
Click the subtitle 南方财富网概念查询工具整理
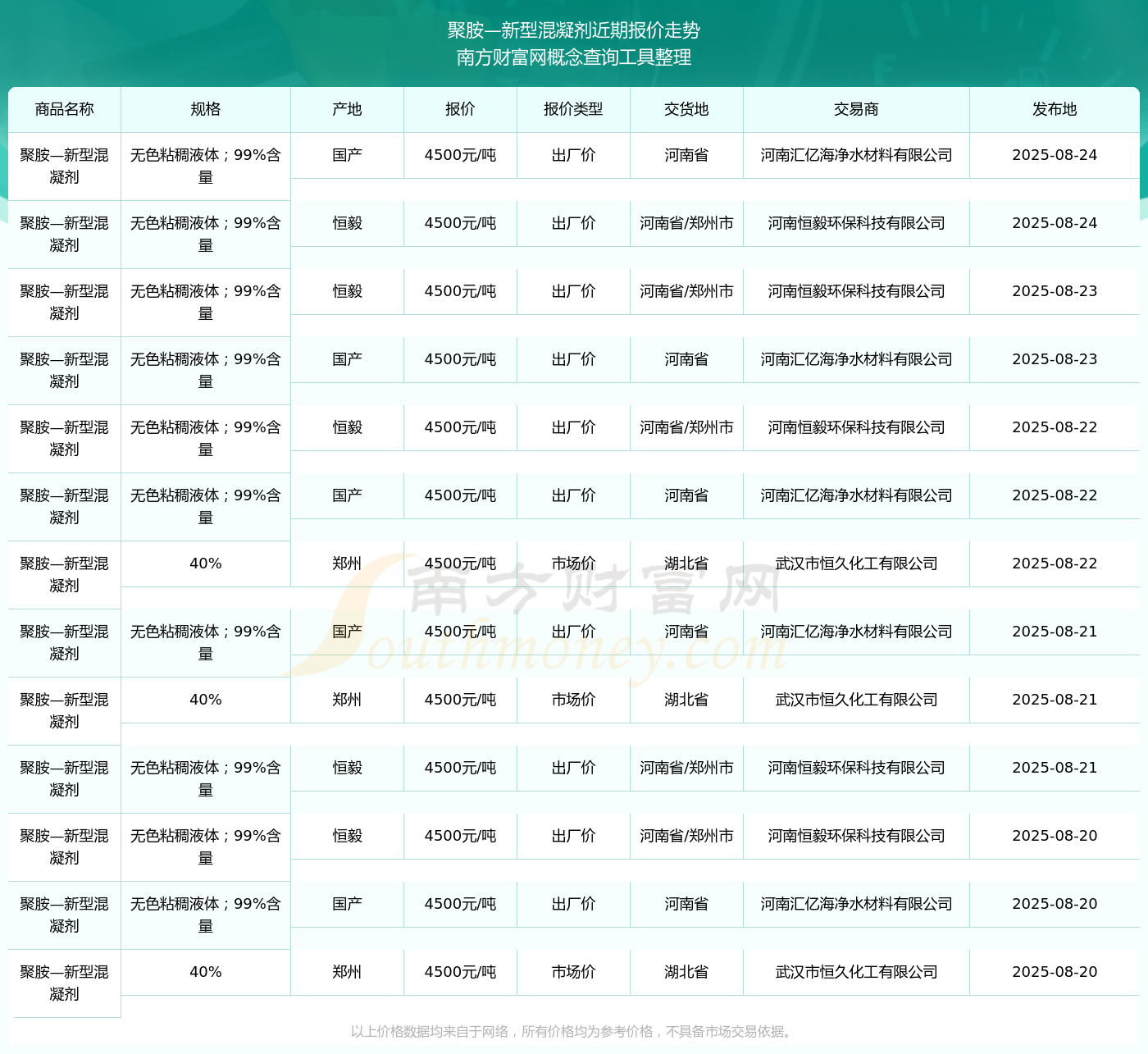[573, 57]
